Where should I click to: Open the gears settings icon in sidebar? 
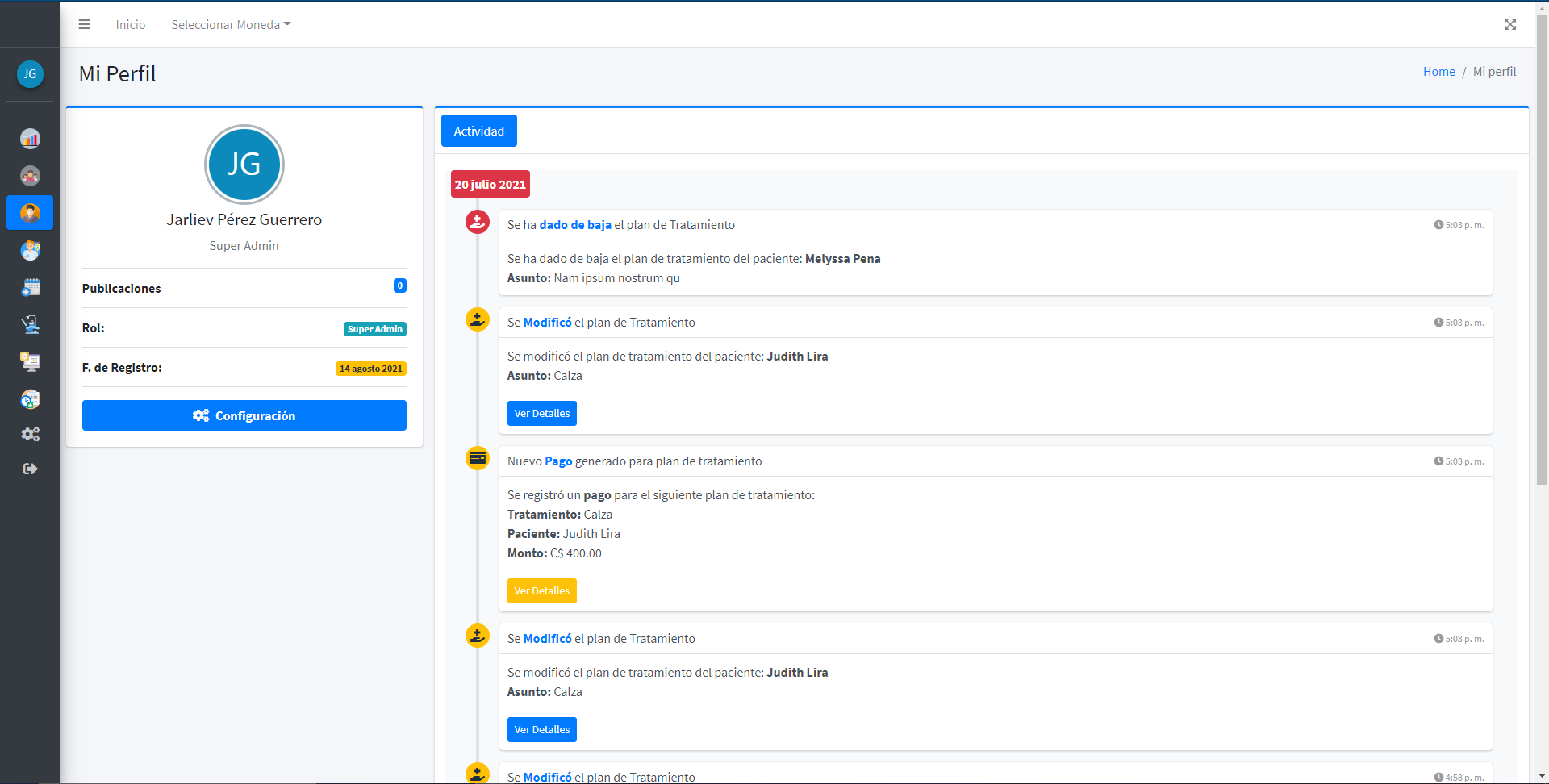pyautogui.click(x=30, y=434)
